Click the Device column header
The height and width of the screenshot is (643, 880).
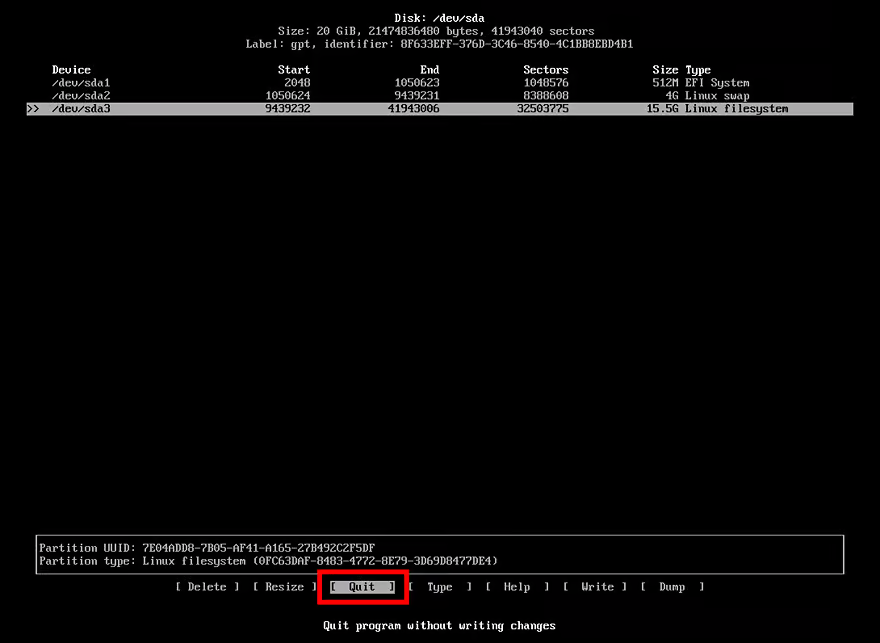click(71, 70)
